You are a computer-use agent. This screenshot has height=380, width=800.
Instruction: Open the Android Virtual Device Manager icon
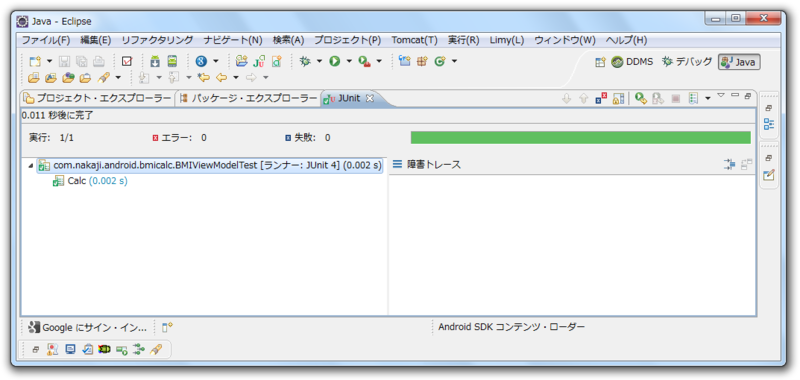[172, 61]
